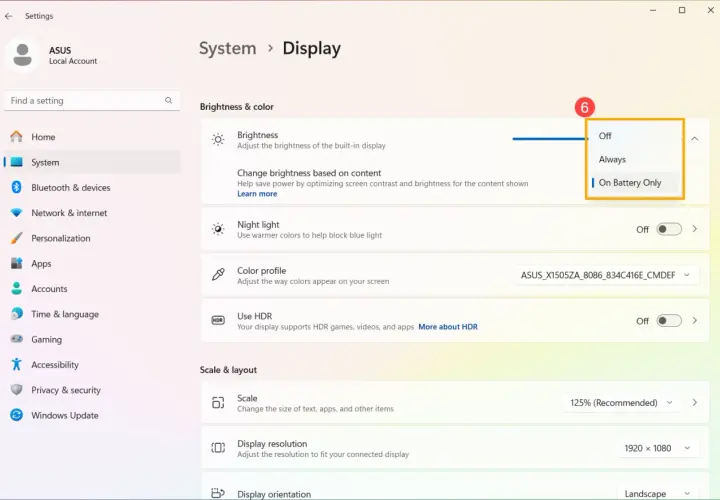Click the Privacy & security shield icon
The image size is (720, 500).
pyautogui.click(x=17, y=390)
